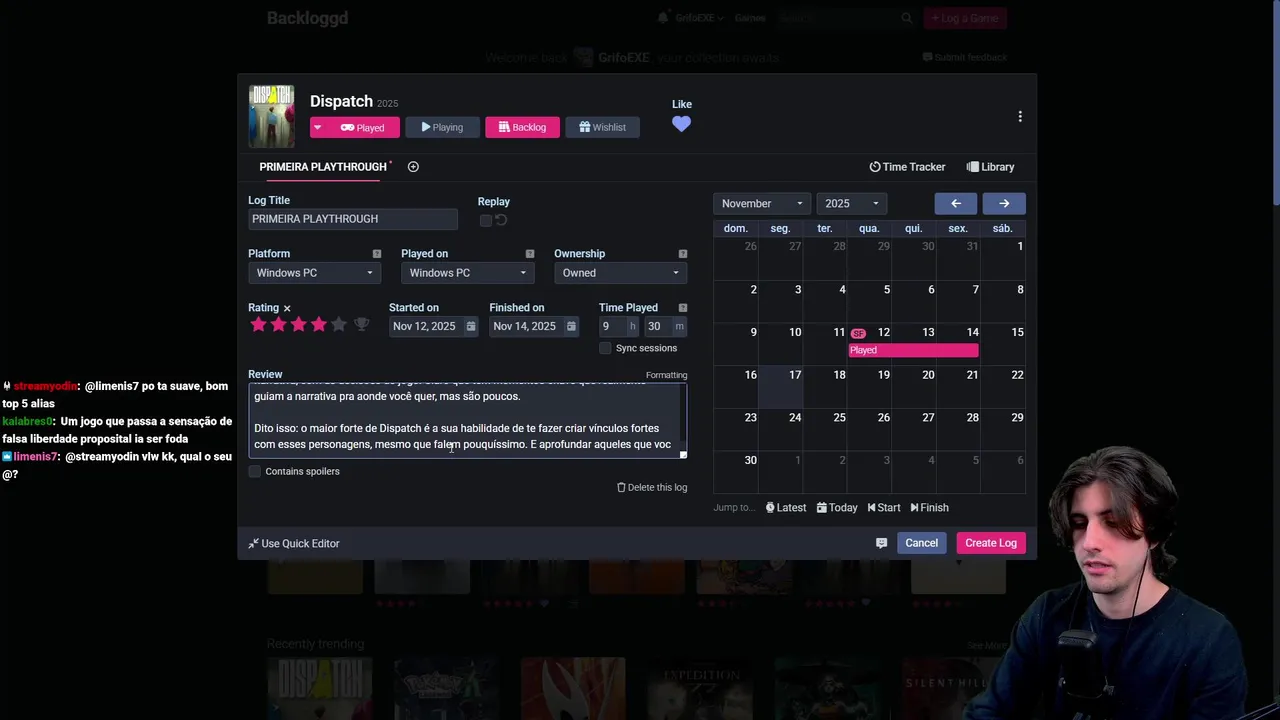Enable the Sync sessions checkbox
This screenshot has height=720, width=1280.
pos(605,348)
